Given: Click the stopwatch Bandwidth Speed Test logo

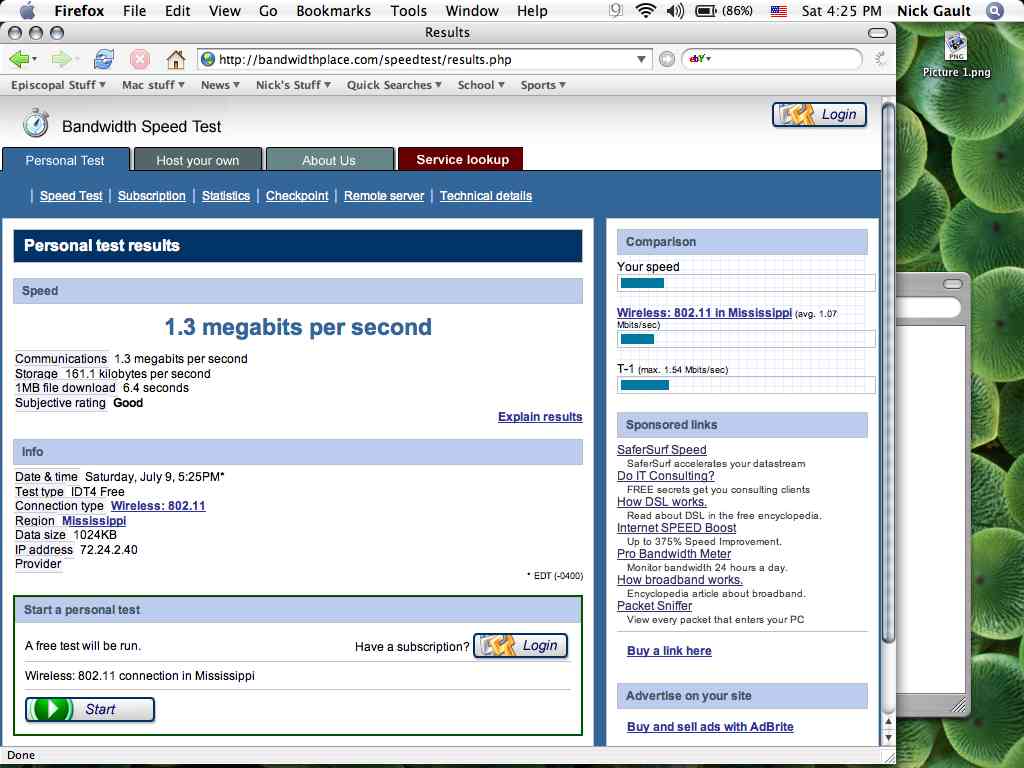Looking at the screenshot, I should pyautogui.click(x=35, y=124).
